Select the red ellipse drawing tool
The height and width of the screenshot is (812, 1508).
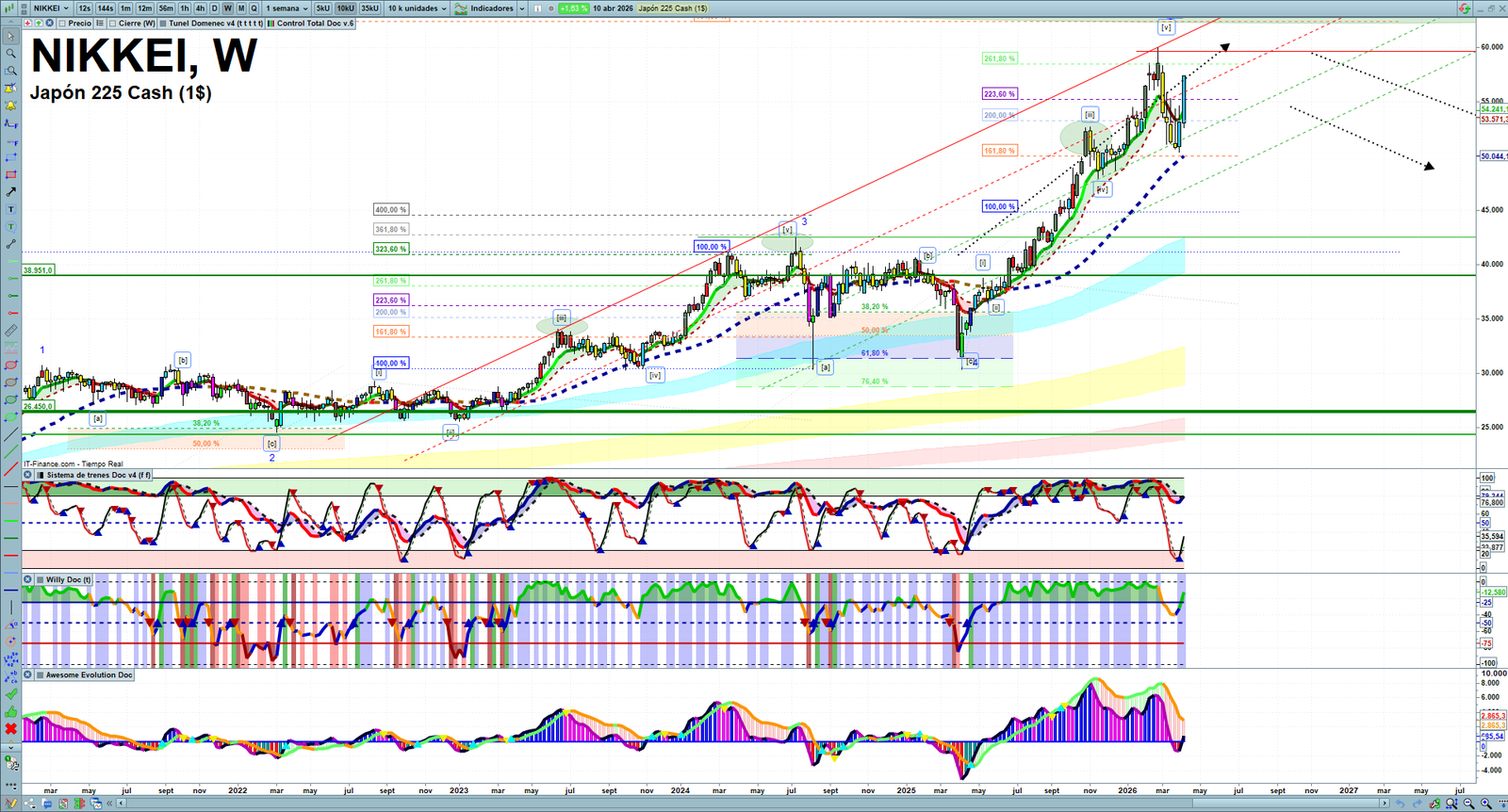10,365
